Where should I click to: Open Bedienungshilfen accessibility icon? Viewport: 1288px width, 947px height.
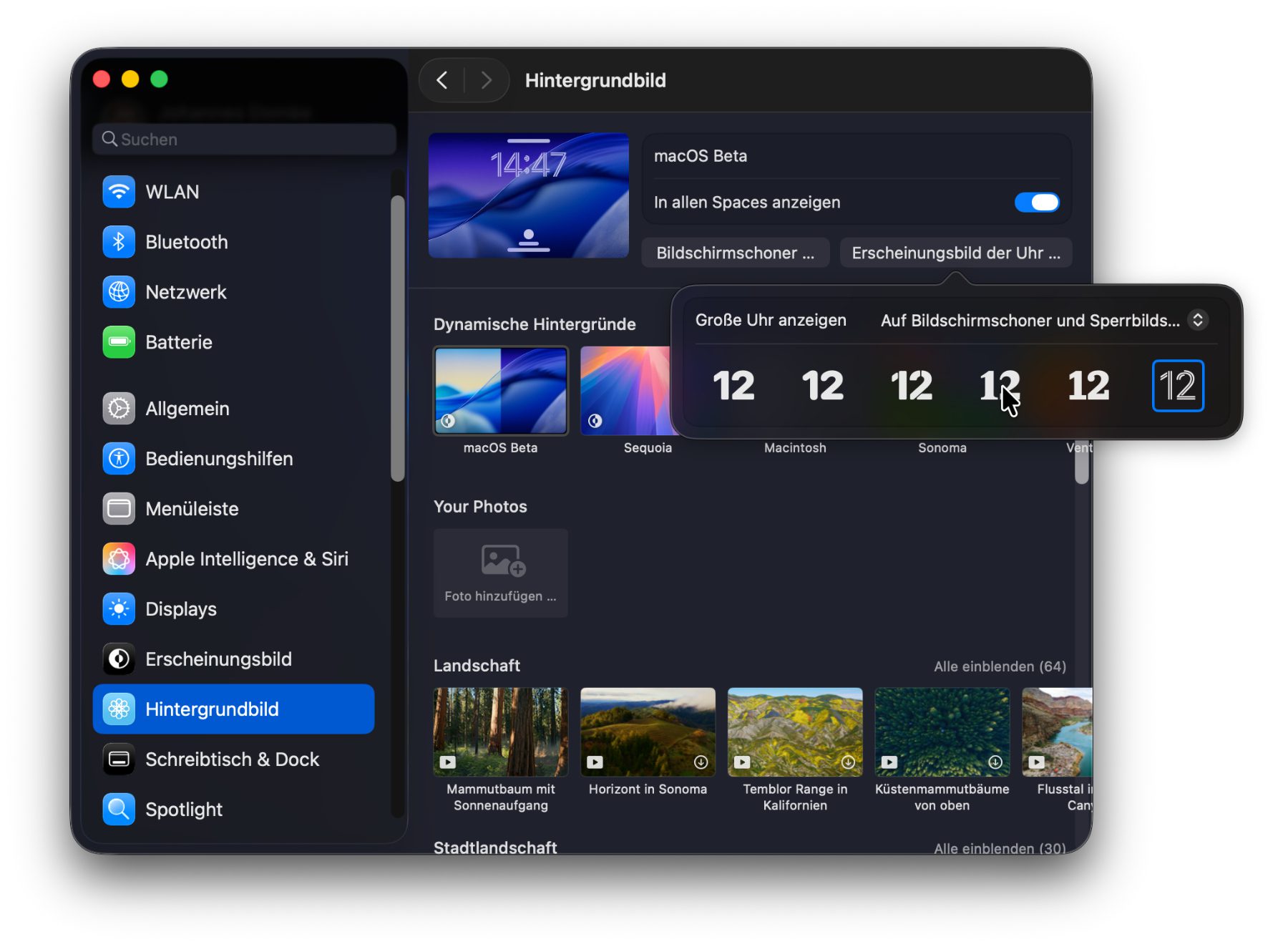click(119, 459)
